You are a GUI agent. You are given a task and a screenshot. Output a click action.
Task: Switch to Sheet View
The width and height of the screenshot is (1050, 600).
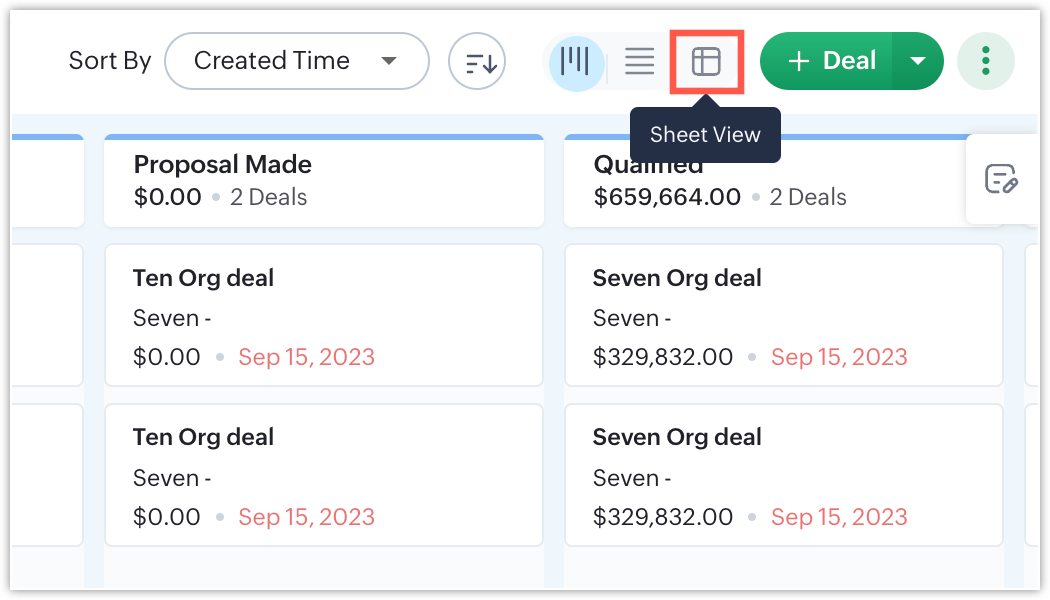[x=706, y=61]
